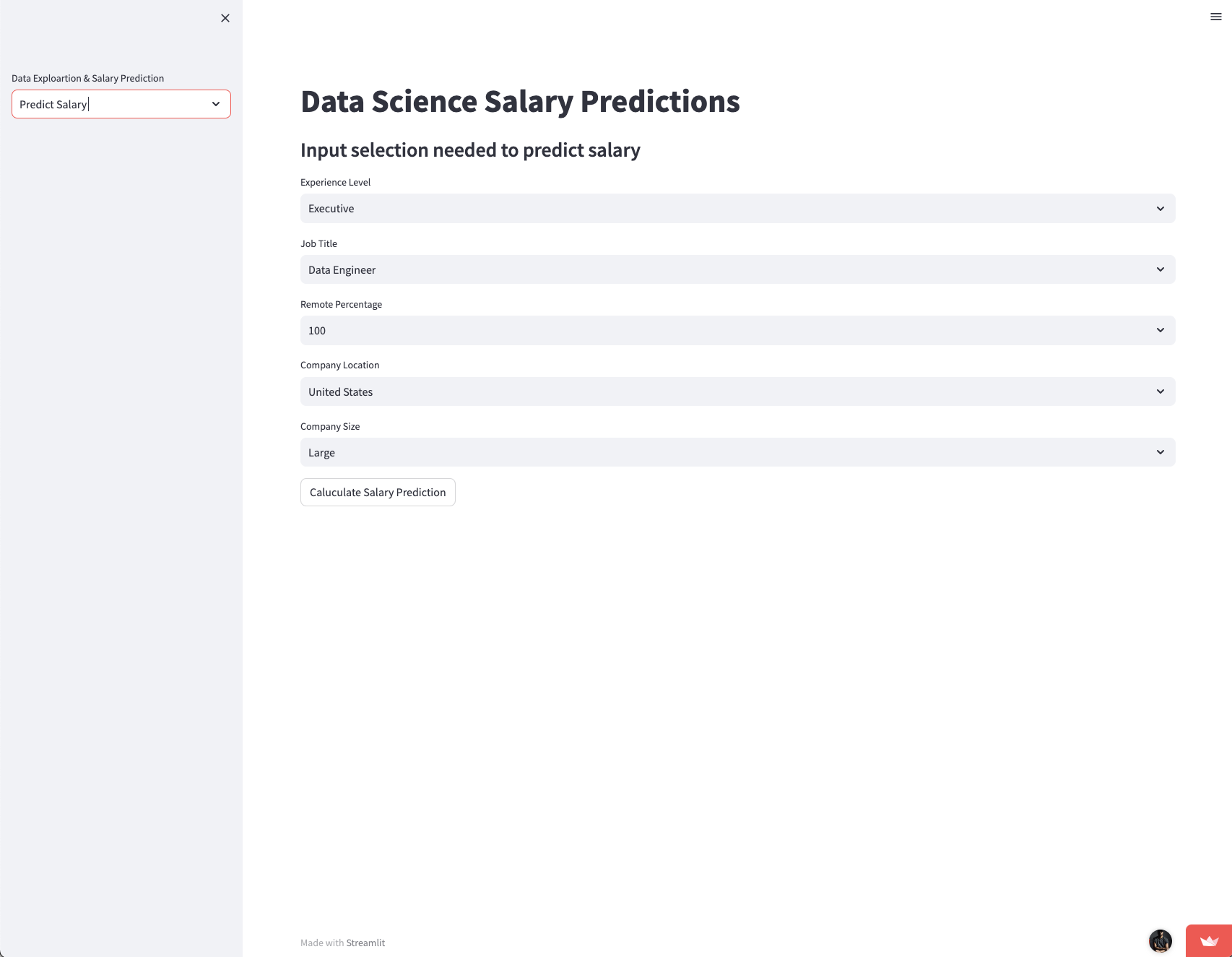
Task: Click the Caluculate Salary Prediction button
Action: point(378,492)
